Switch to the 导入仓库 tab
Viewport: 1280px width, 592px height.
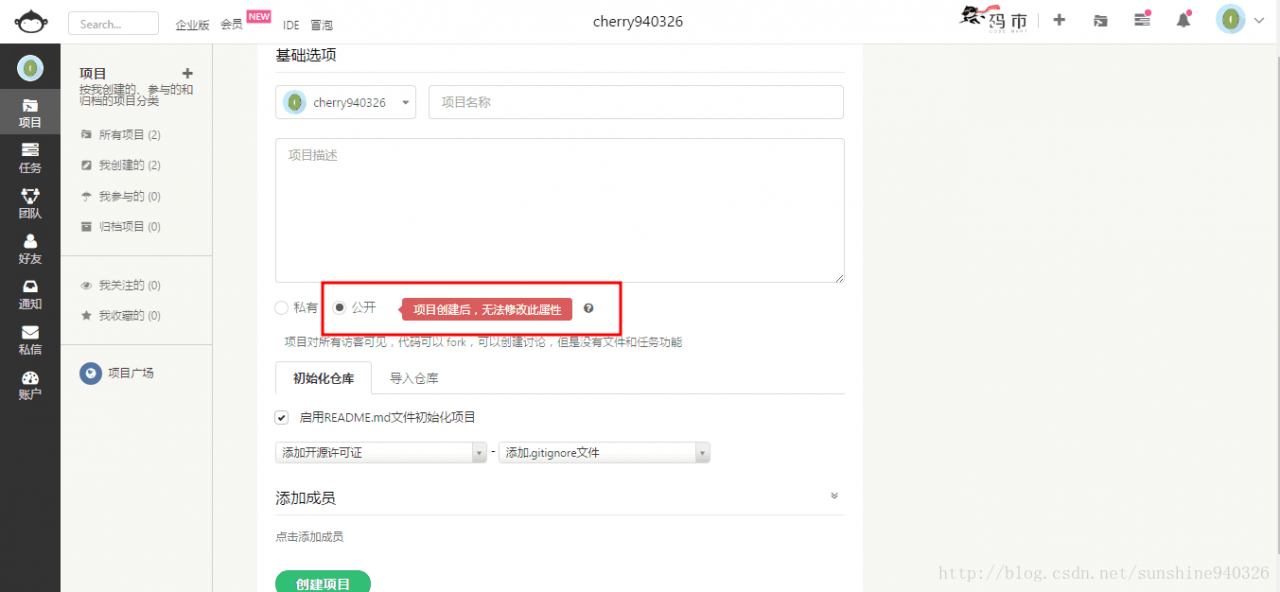[414, 378]
